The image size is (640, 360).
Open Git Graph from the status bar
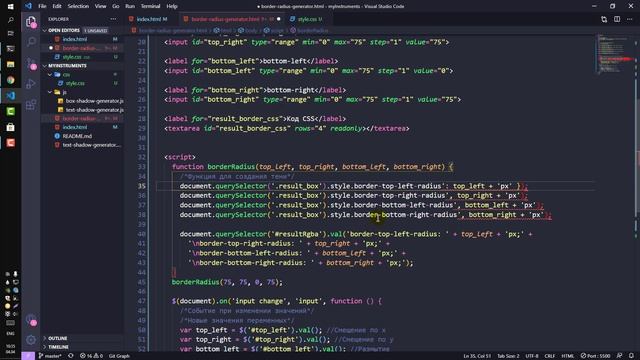pyautogui.click(x=119, y=356)
